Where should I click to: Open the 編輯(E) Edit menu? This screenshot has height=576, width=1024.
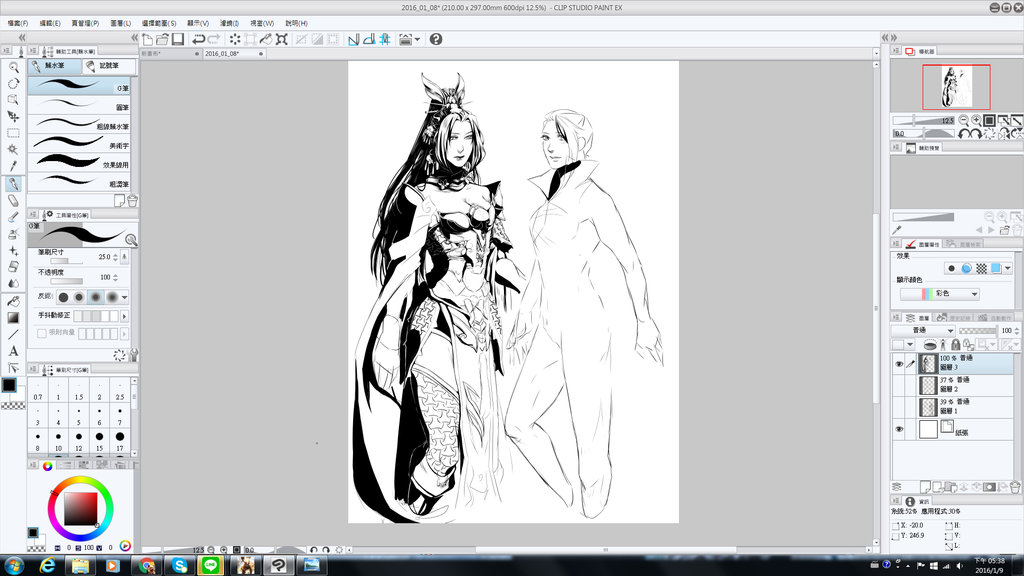[x=50, y=23]
